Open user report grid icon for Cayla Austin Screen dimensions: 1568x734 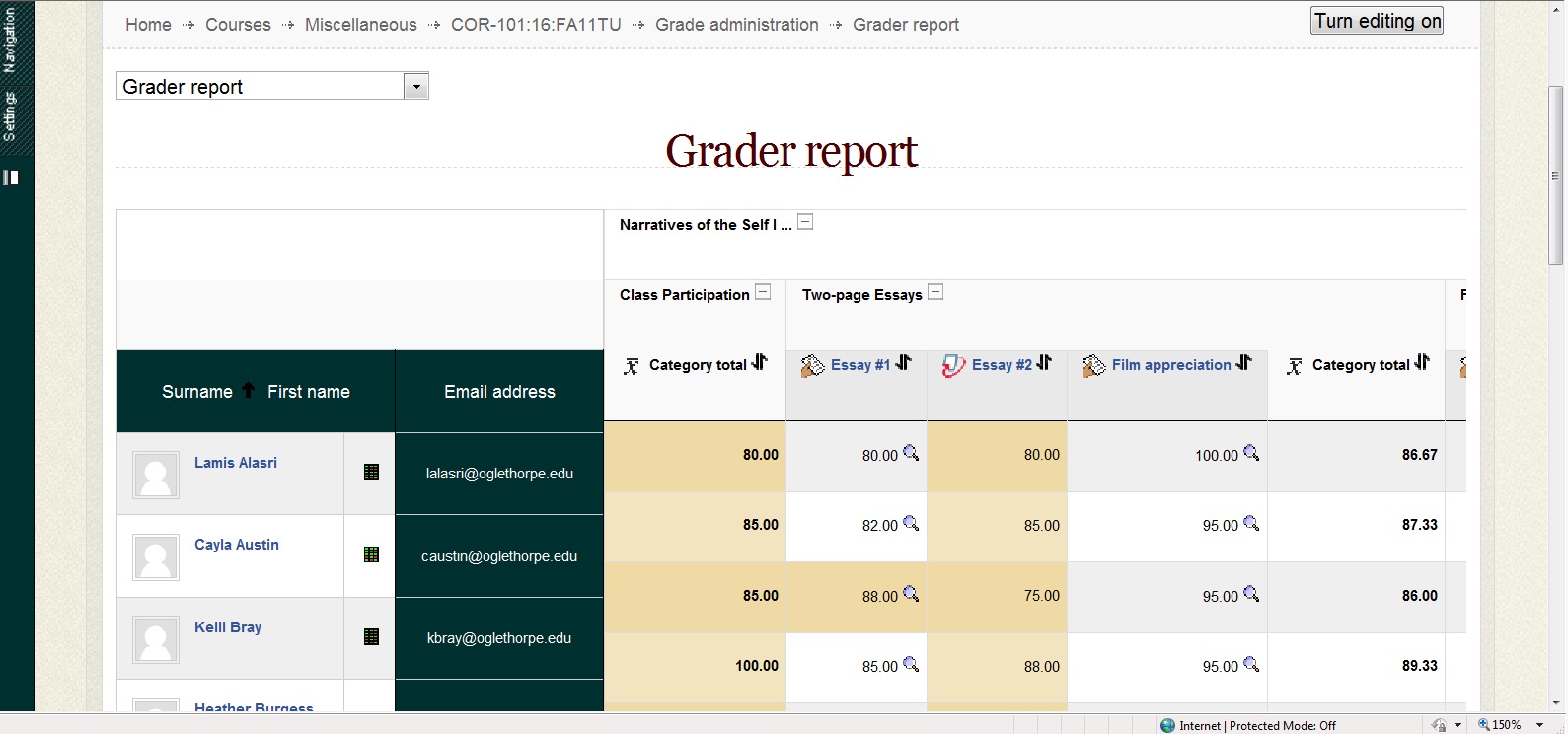tap(371, 554)
